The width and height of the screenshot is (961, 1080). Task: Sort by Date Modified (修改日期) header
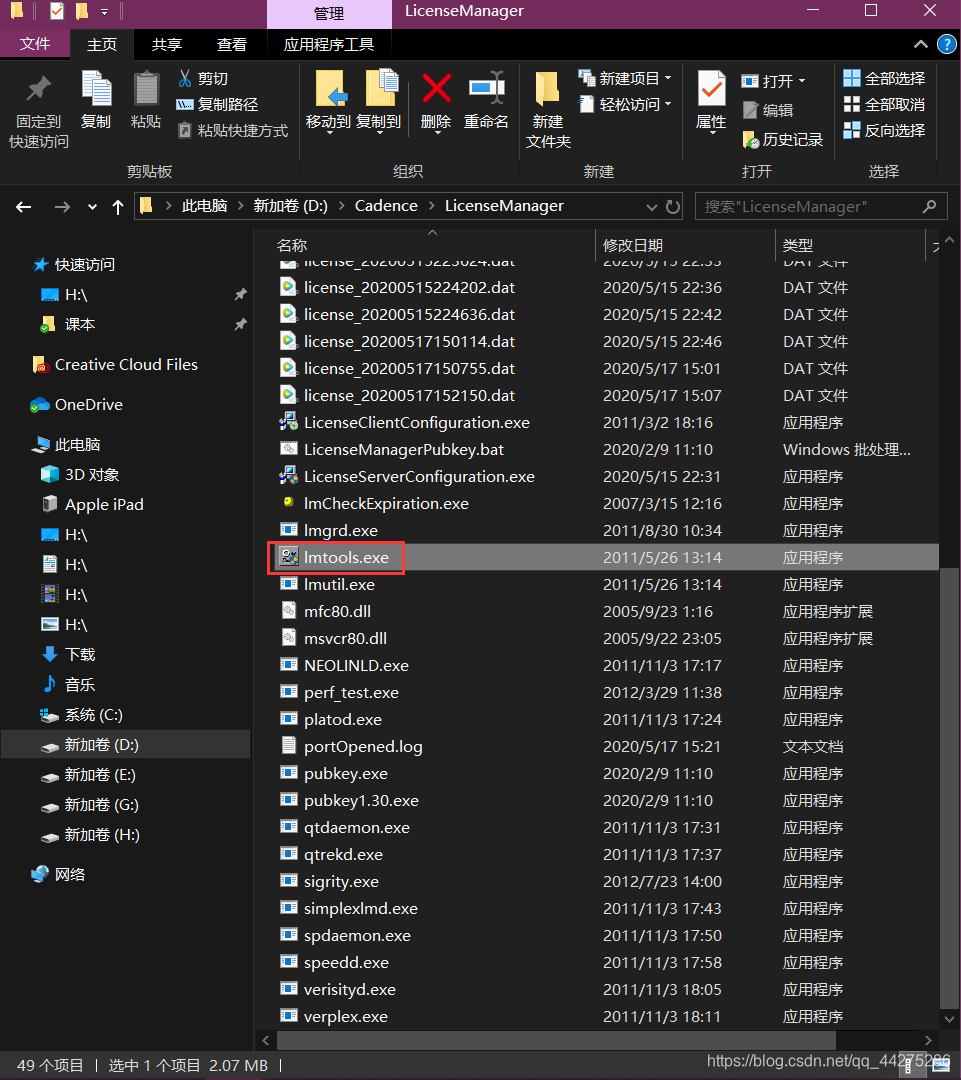click(x=632, y=245)
